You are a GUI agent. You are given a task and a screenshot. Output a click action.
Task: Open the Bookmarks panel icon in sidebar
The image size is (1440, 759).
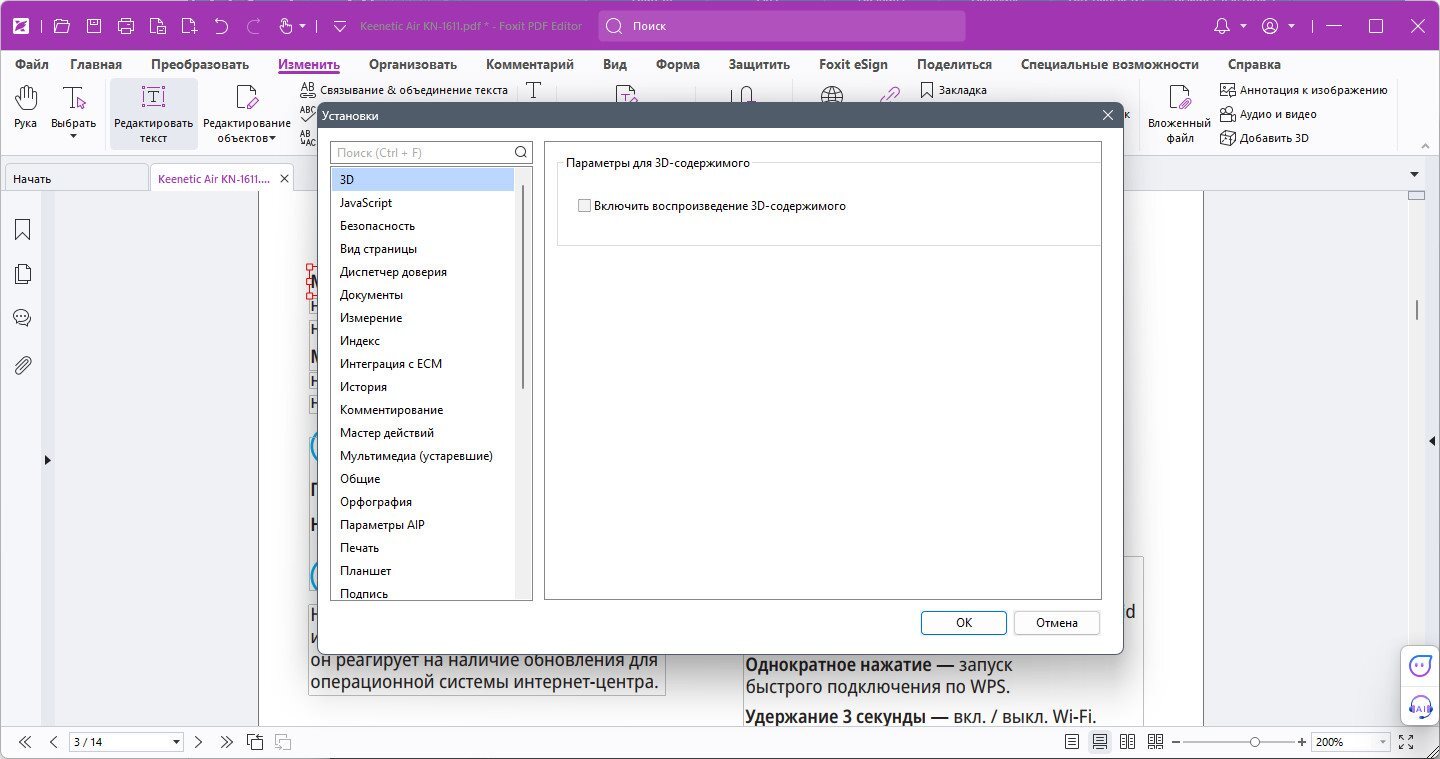point(22,230)
